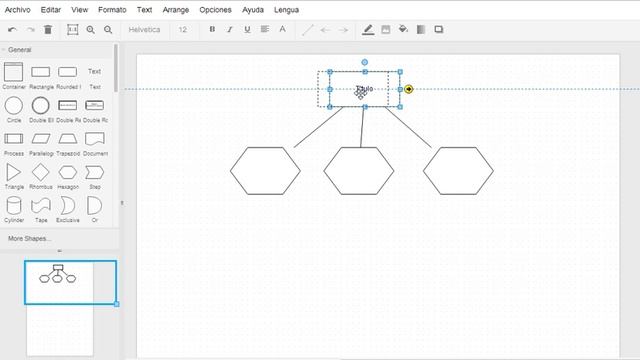Screen dimensions: 640x360
Task: Select the Parallelogram shape
Action: (x=41, y=139)
